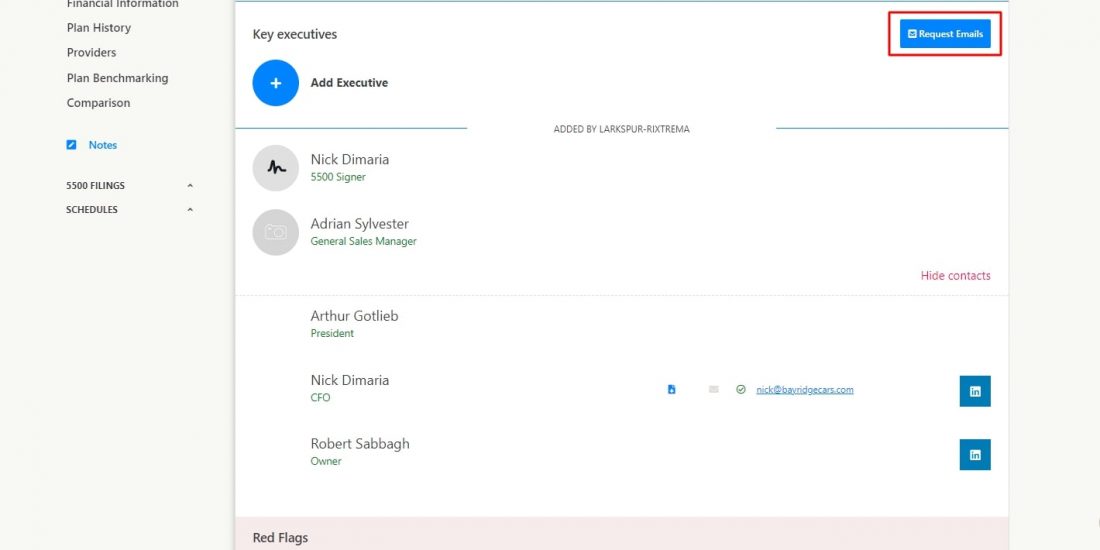
Task: Select Plan Benchmarking in sidebar
Action: point(117,78)
